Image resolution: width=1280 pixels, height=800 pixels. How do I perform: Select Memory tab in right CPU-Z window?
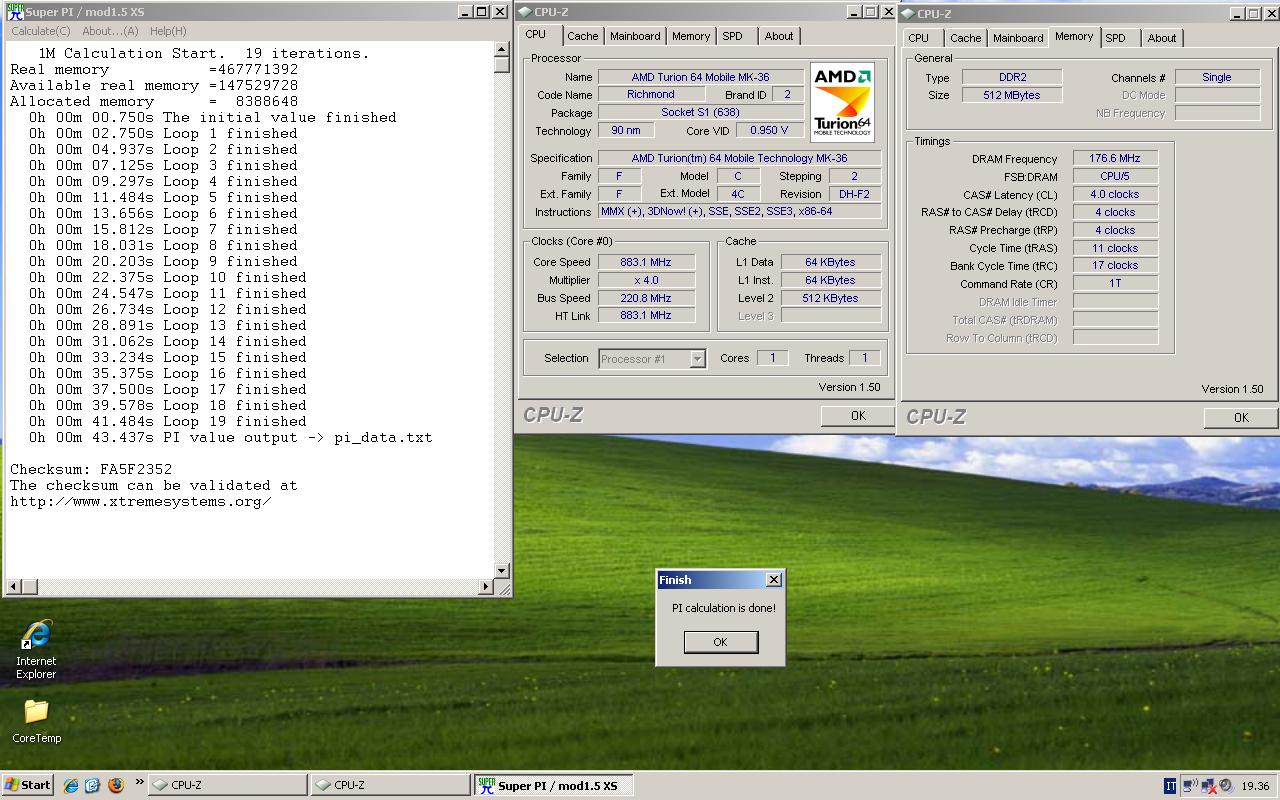1074,37
